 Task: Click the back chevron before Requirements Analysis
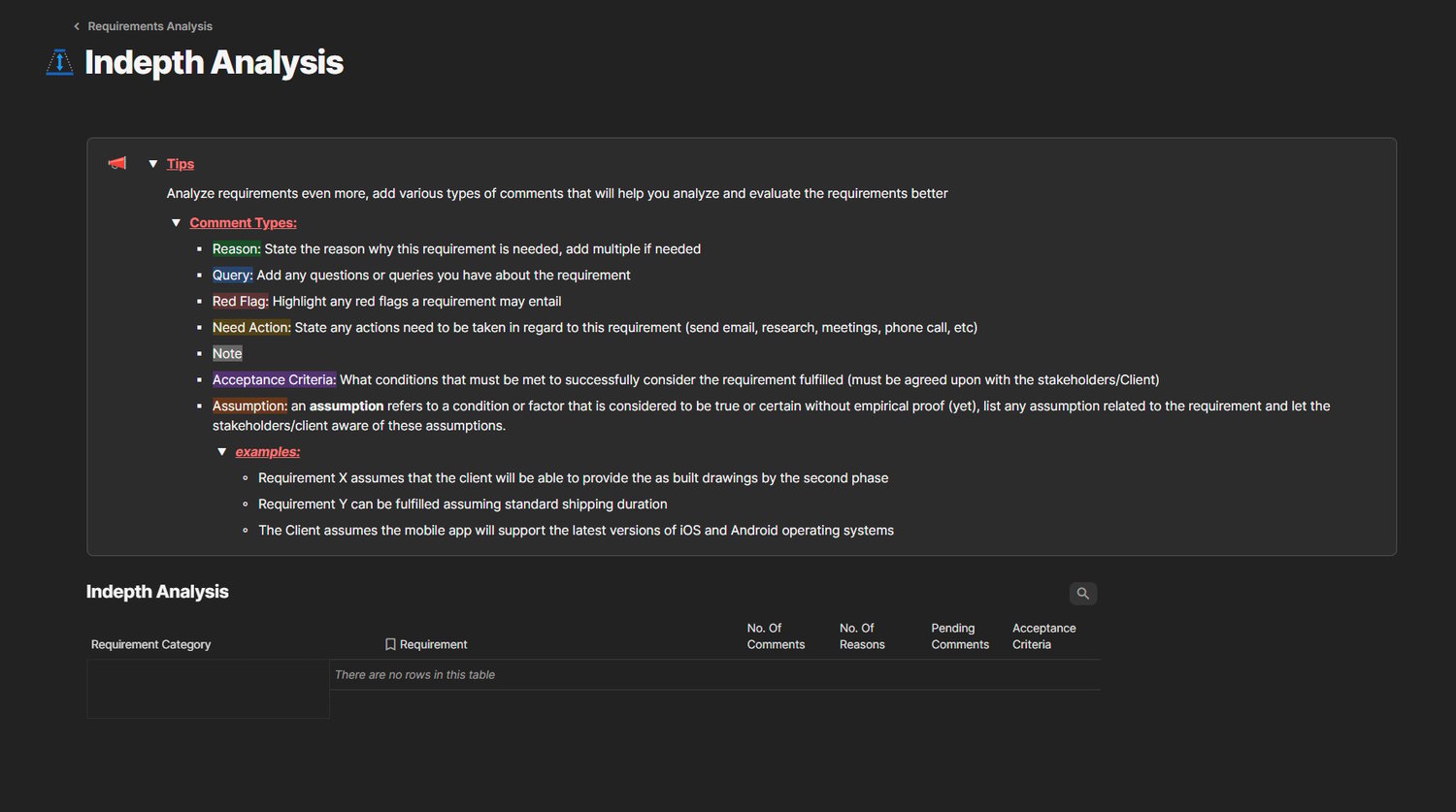[77, 26]
